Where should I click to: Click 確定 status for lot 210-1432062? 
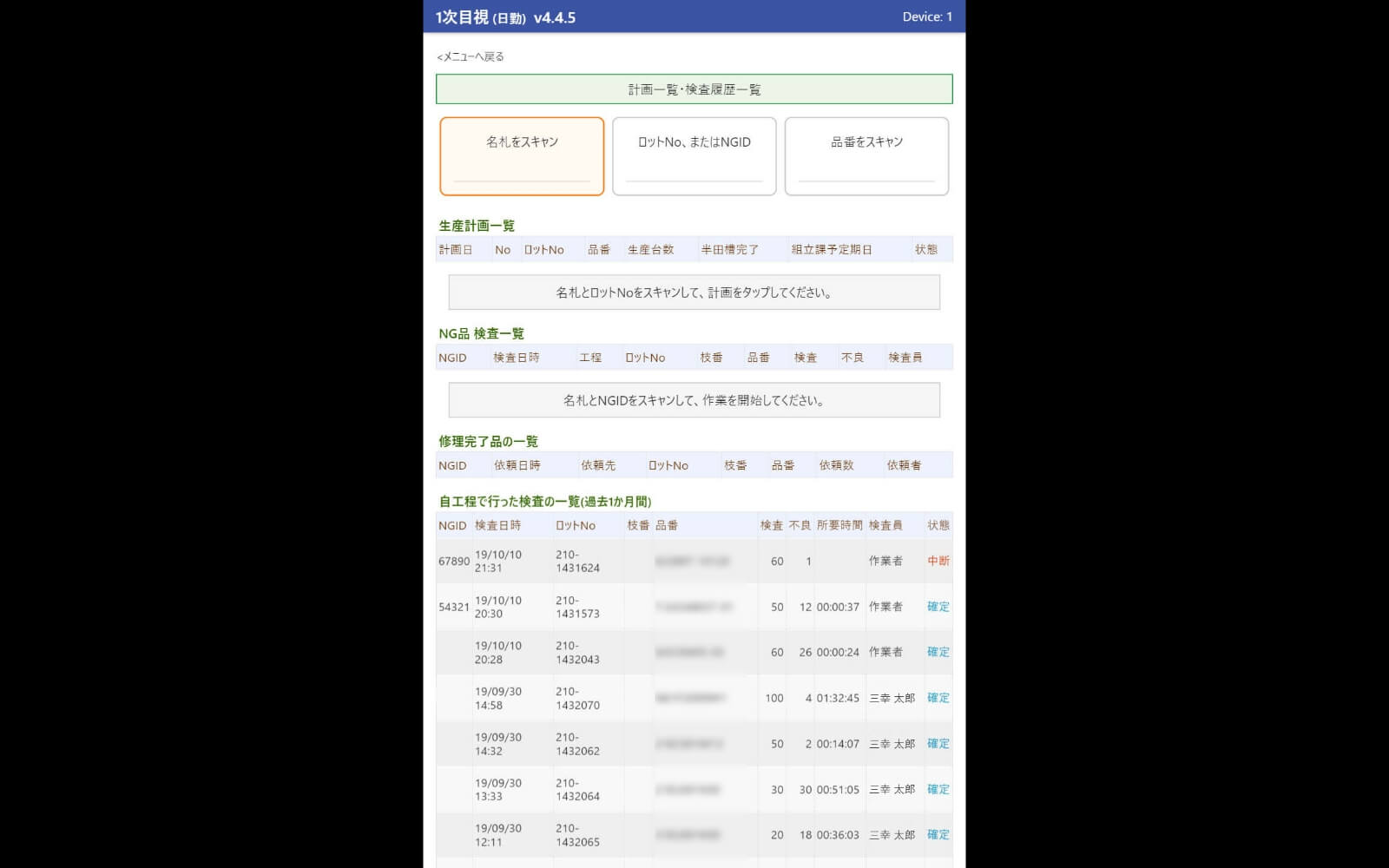[x=938, y=744]
